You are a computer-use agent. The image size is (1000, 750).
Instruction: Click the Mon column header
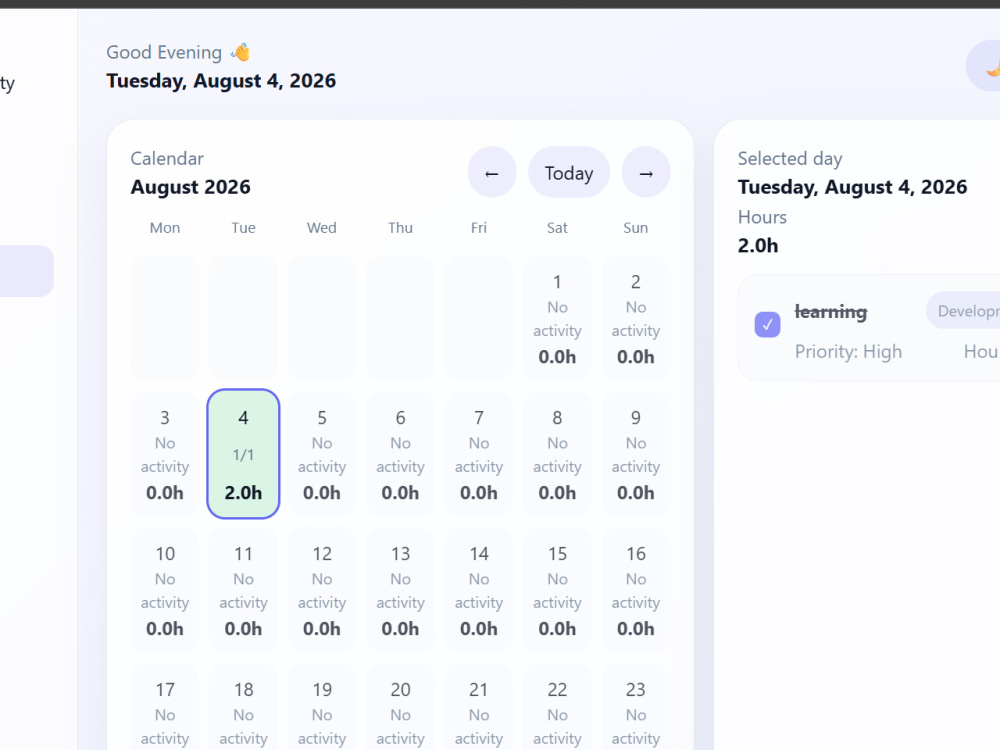point(165,228)
